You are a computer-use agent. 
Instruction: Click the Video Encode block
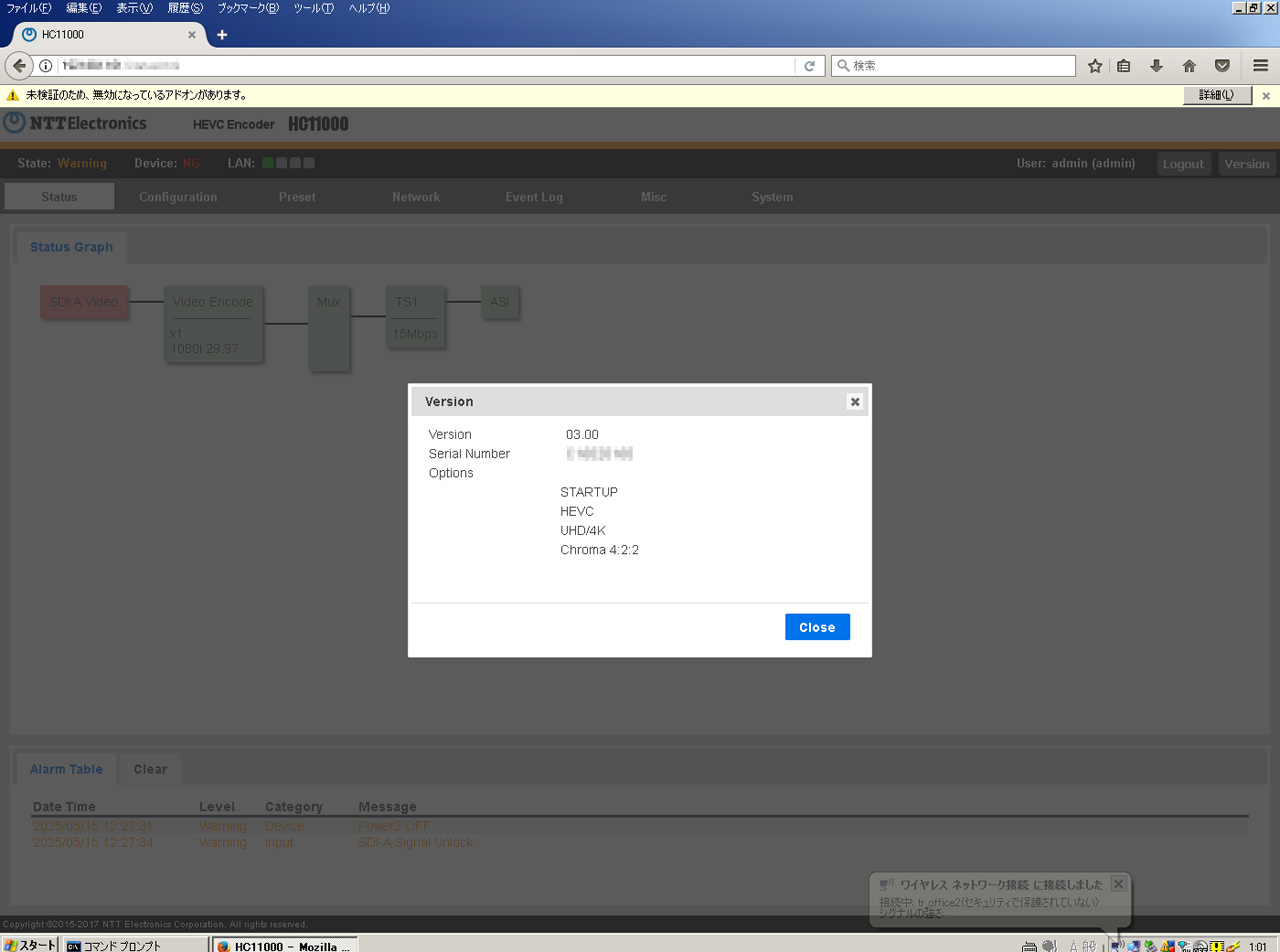[x=213, y=324]
